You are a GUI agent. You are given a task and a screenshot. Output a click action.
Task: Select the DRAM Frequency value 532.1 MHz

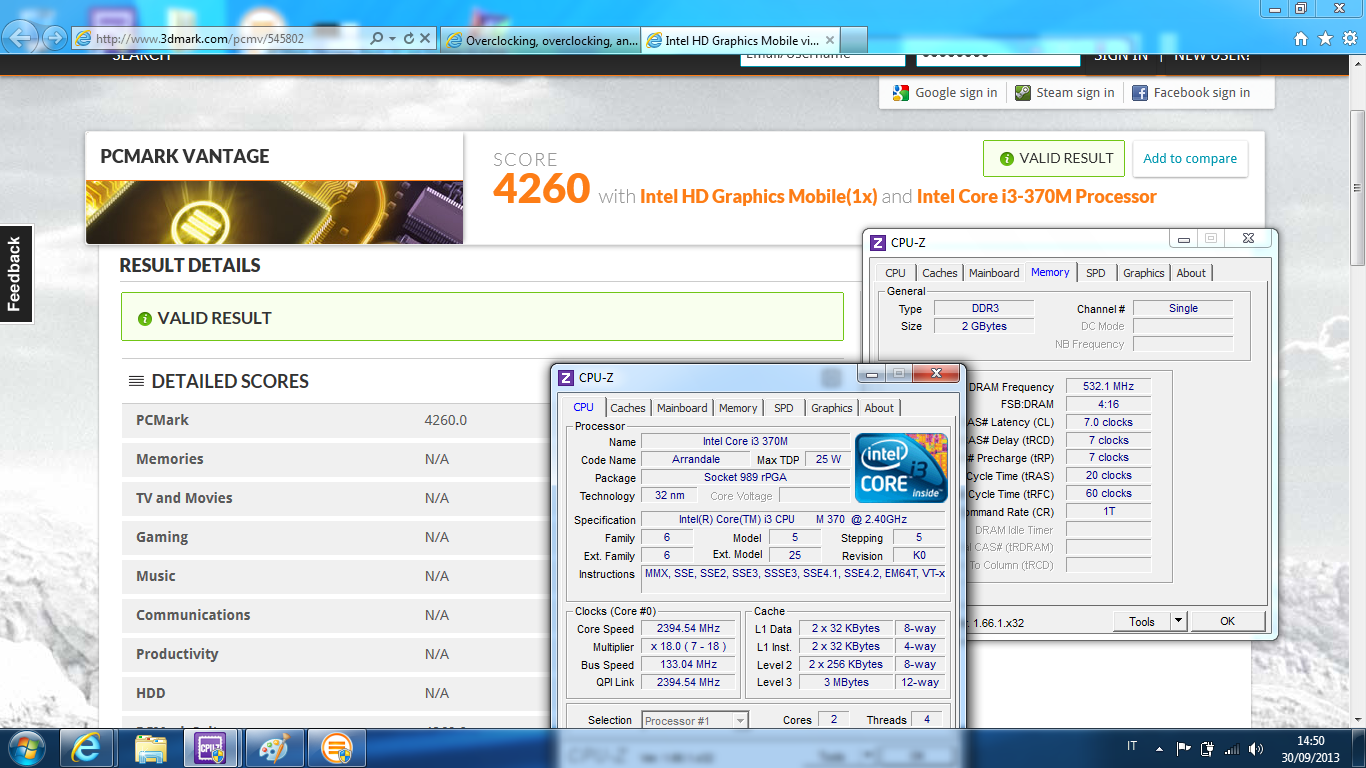1108,387
